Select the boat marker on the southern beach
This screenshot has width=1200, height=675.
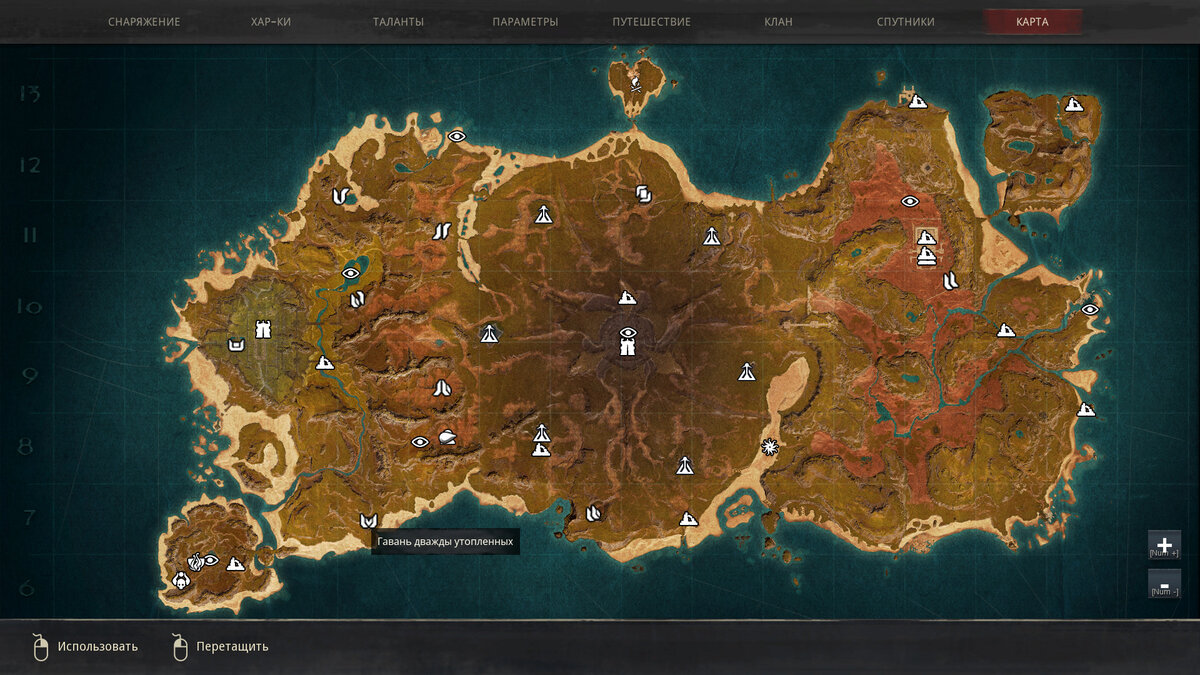688,518
